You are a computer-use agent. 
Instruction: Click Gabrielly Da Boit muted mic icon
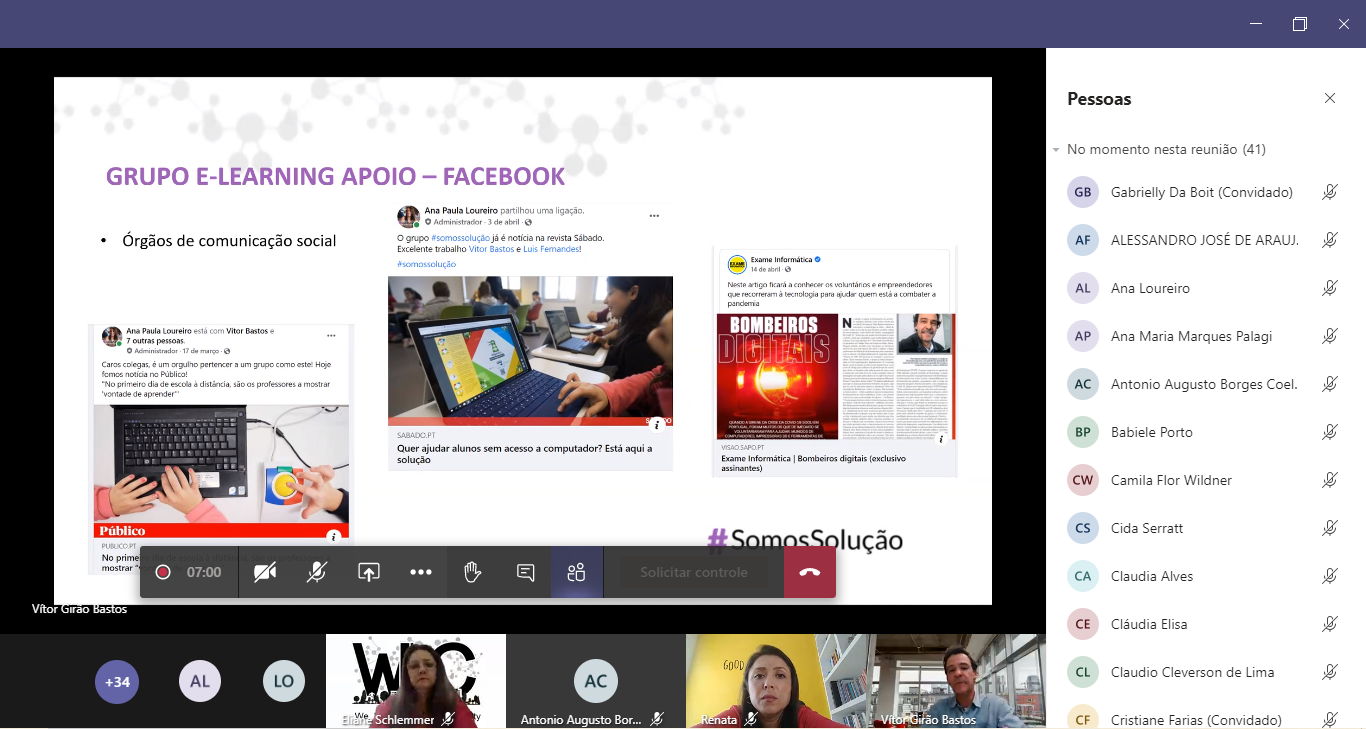pyautogui.click(x=1330, y=192)
